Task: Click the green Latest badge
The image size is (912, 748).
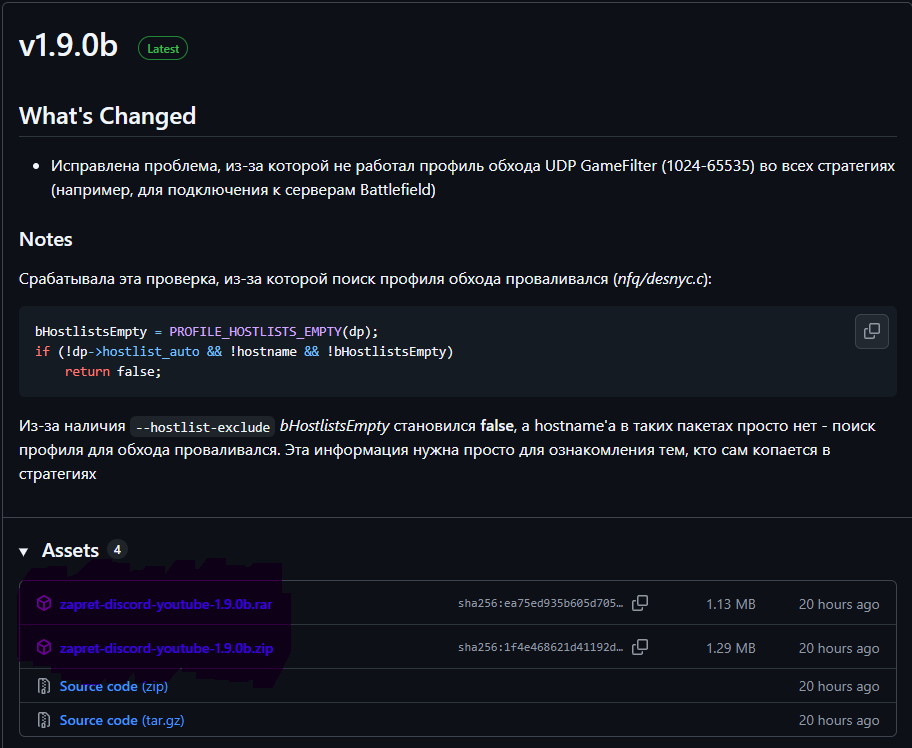Action: tap(162, 48)
